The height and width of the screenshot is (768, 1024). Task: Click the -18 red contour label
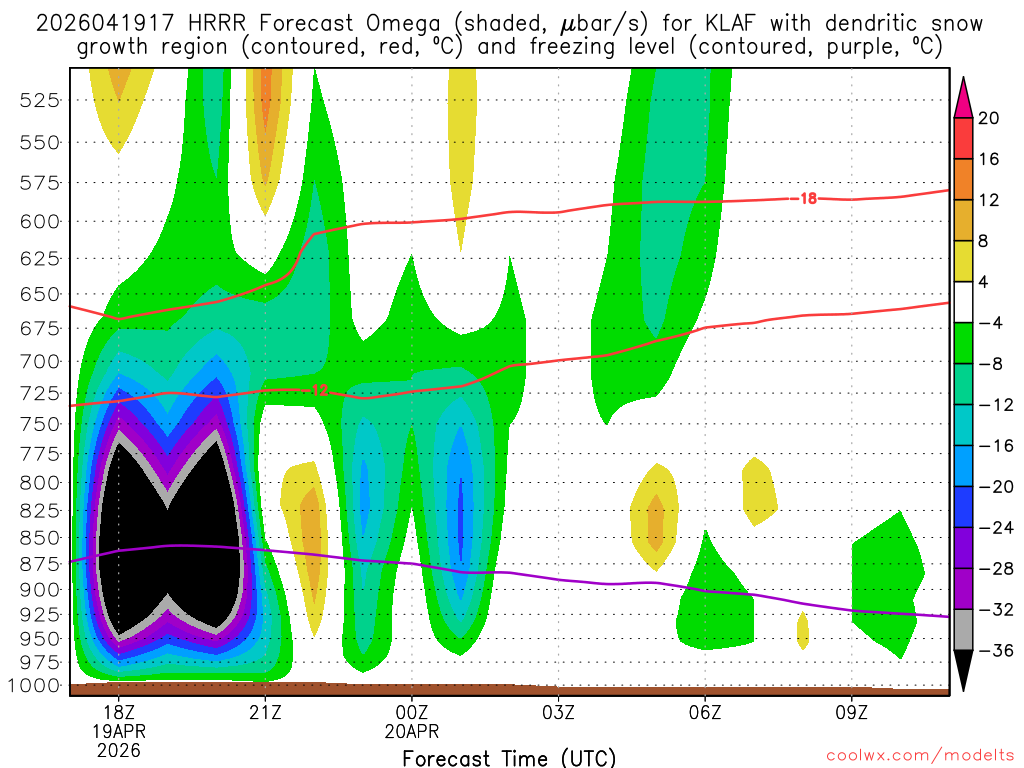805,199
